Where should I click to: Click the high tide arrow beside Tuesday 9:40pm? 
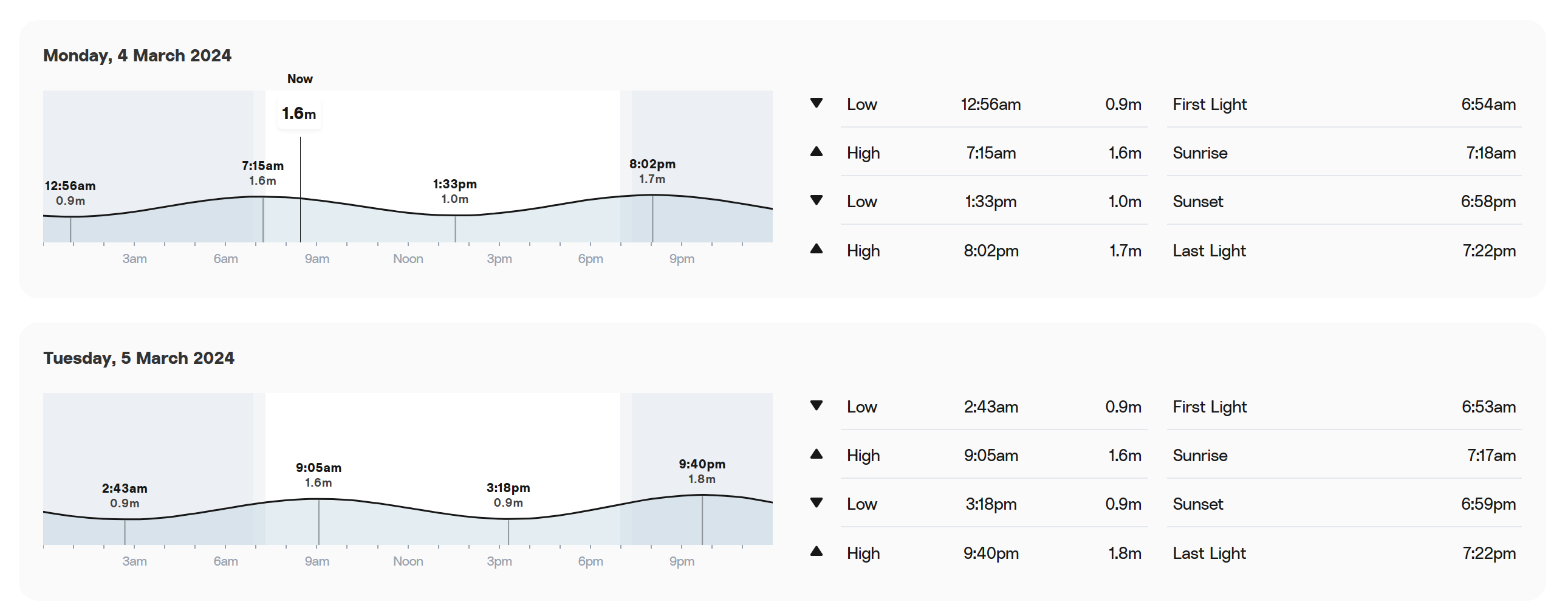point(817,552)
